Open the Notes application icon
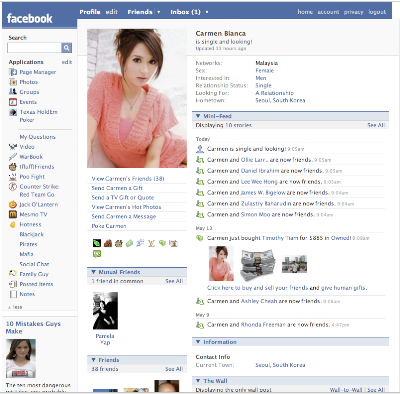Viewport: 400px width, 394px height. click(13, 294)
